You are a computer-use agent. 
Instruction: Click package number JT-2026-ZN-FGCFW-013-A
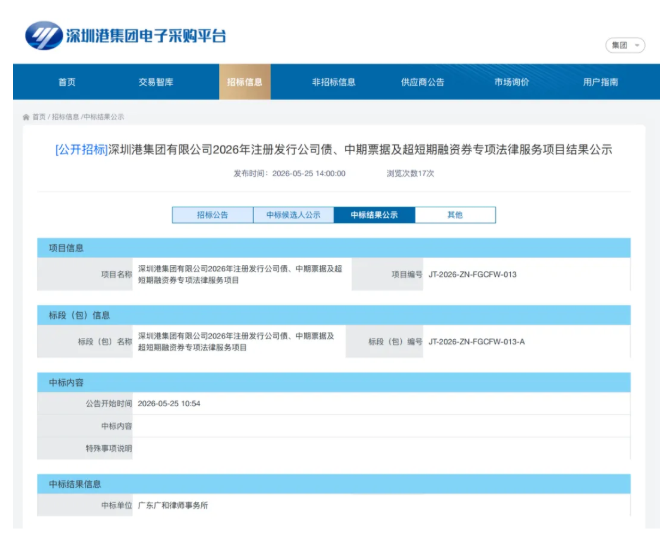477,342
